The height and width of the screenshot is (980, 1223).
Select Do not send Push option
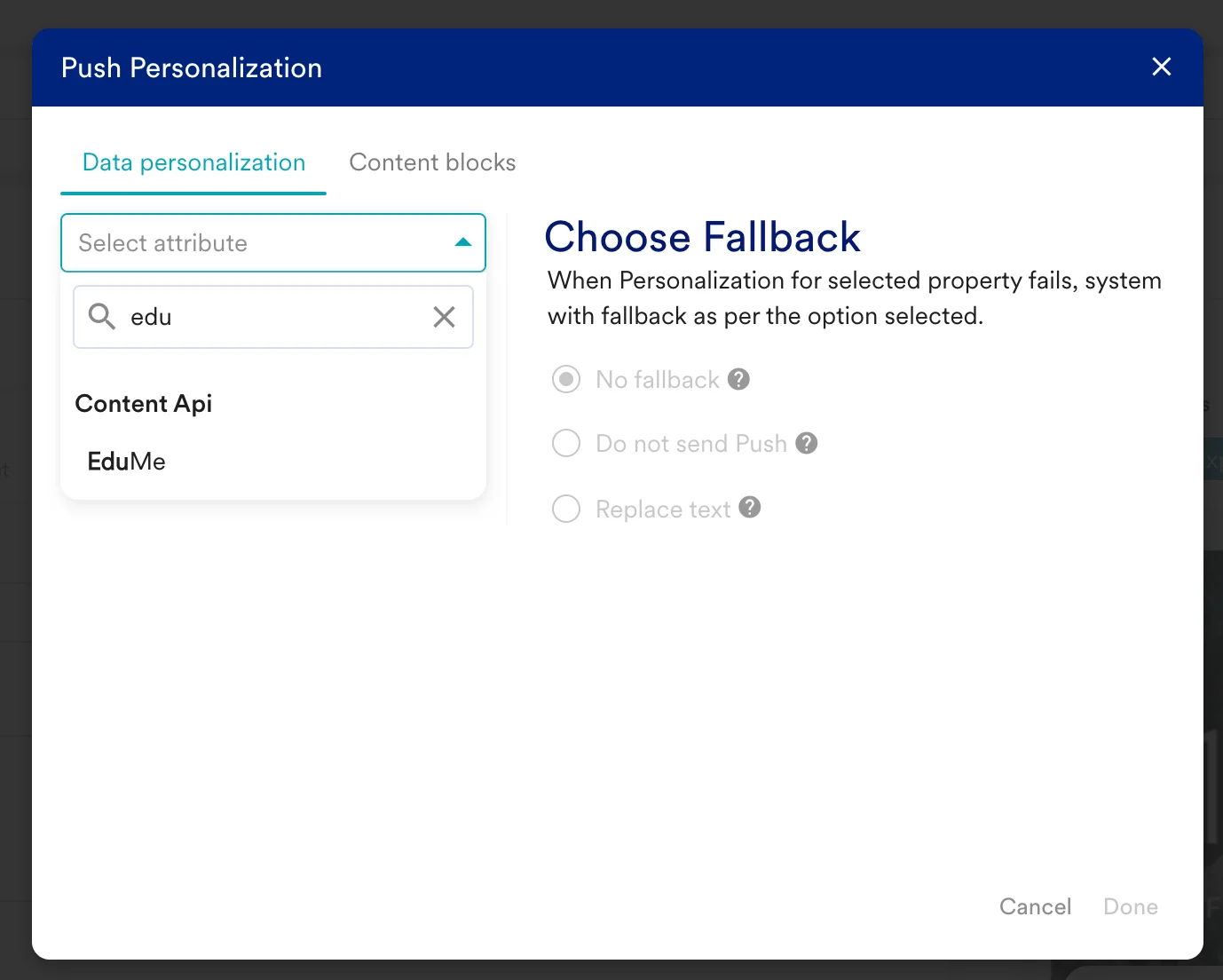tap(566, 443)
